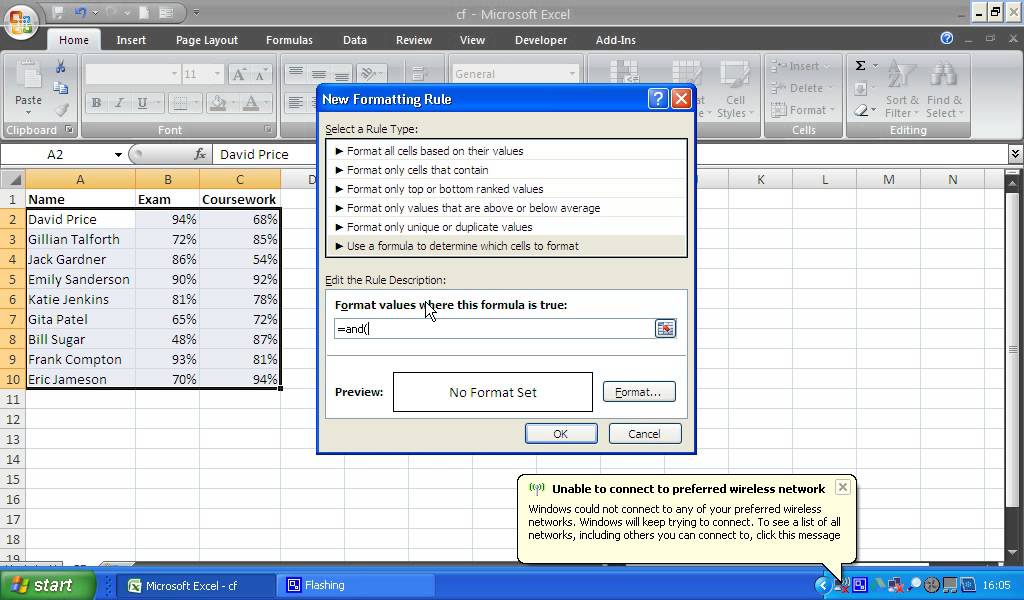Image resolution: width=1024 pixels, height=600 pixels.
Task: Click the AutoSum sigma icon
Action: click(861, 65)
